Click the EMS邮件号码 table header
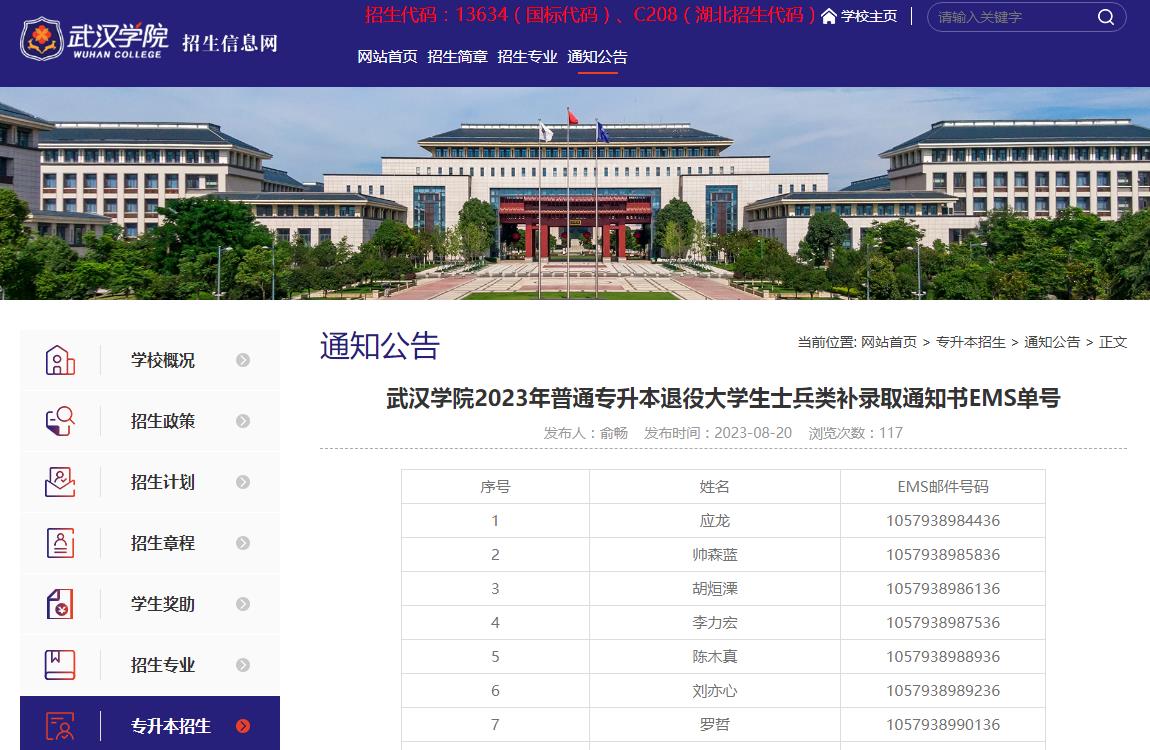 pyautogui.click(x=942, y=486)
